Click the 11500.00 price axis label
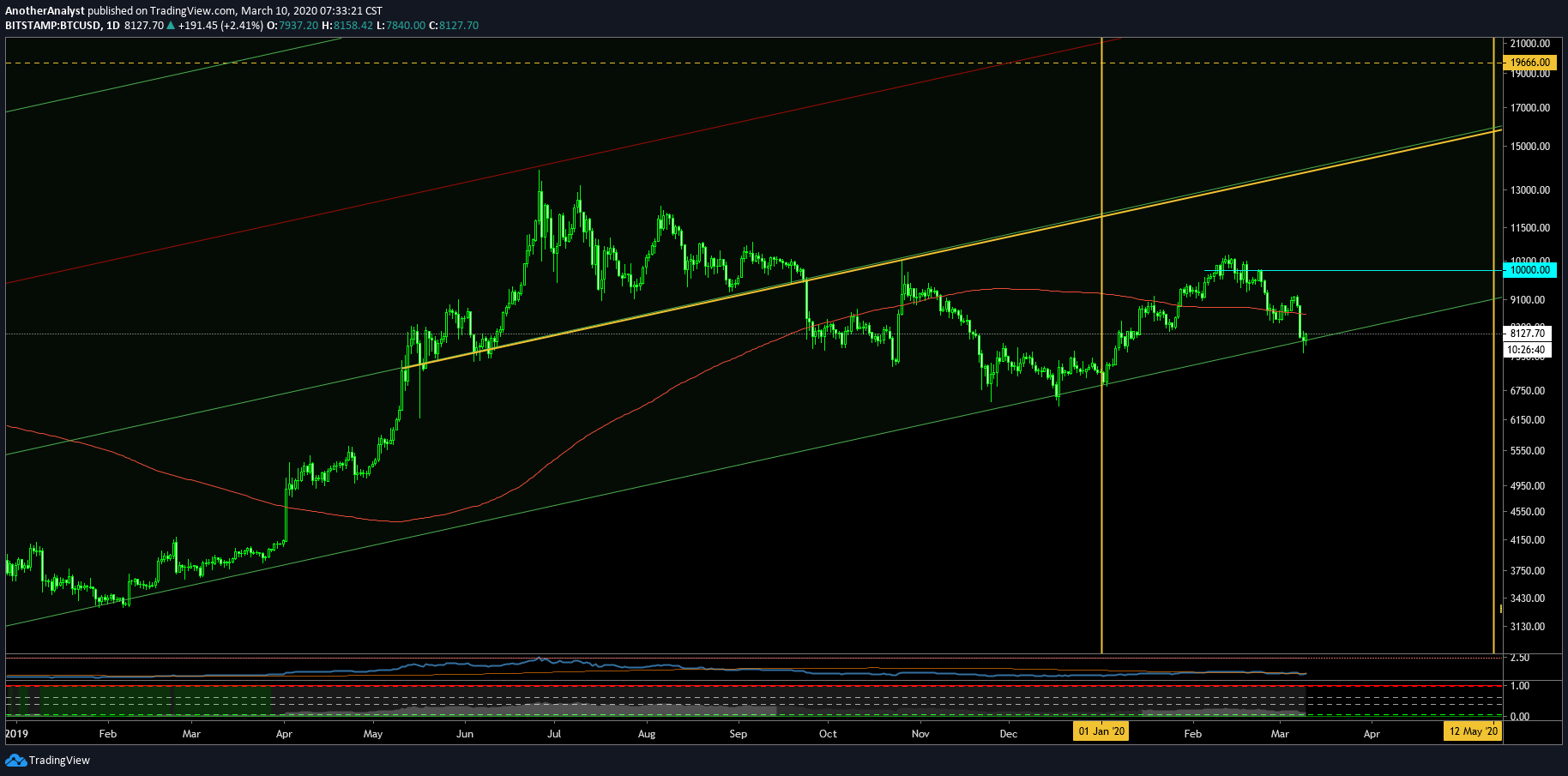The height and width of the screenshot is (776, 1568). tap(1530, 228)
